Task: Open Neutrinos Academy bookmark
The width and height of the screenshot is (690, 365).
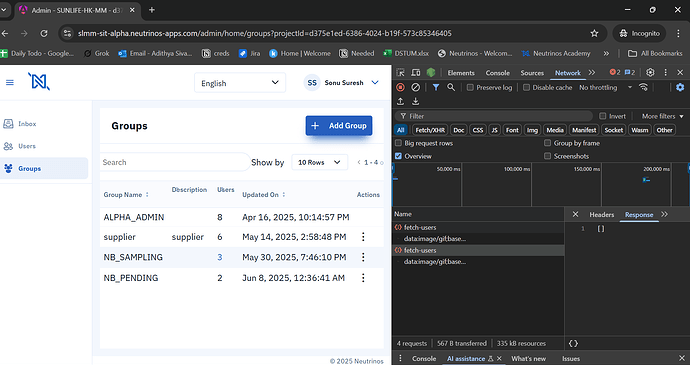Action: 556,53
